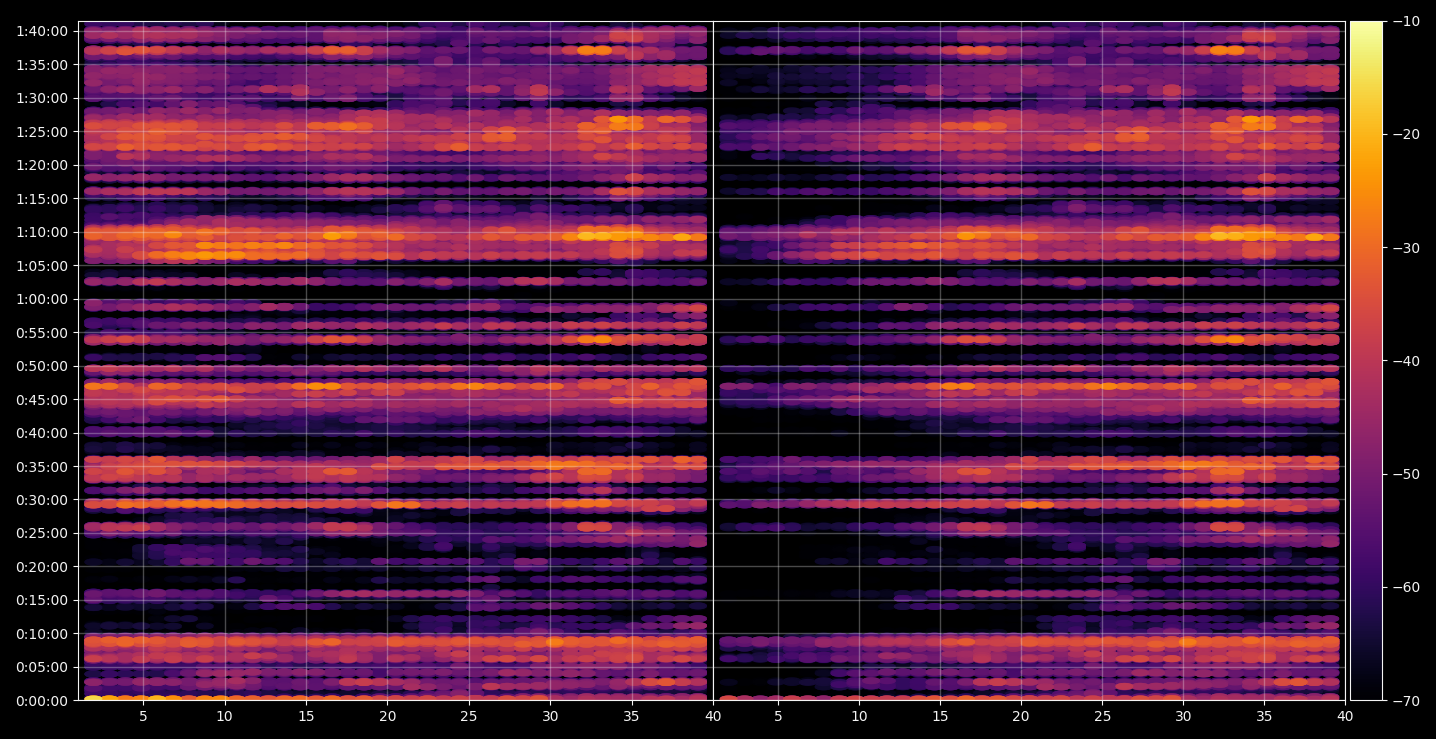Click the 1:00:00 time tick label

tap(42, 299)
